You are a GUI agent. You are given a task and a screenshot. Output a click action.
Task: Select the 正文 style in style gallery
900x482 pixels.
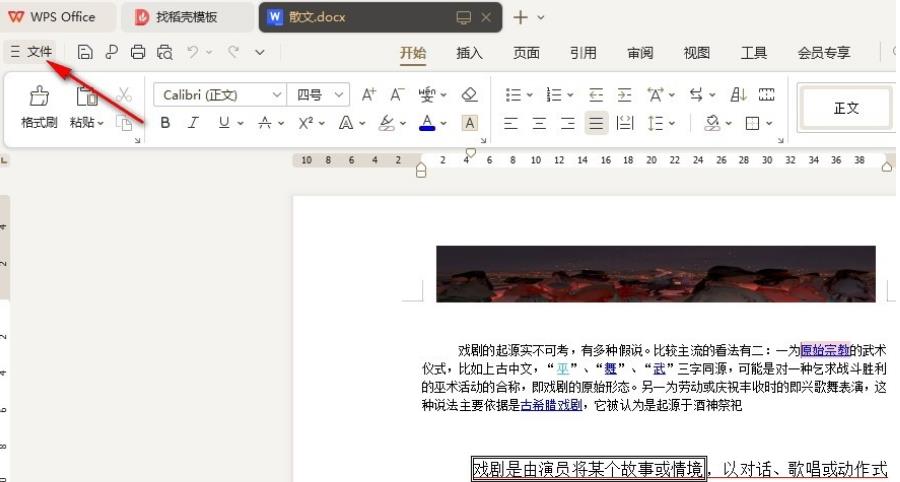(846, 108)
